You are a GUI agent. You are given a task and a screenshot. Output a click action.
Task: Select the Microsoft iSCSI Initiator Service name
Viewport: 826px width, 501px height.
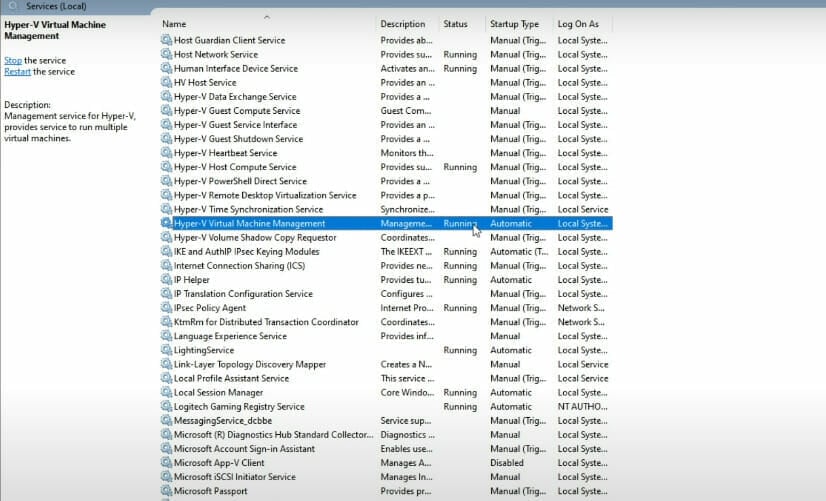pyautogui.click(x=235, y=477)
